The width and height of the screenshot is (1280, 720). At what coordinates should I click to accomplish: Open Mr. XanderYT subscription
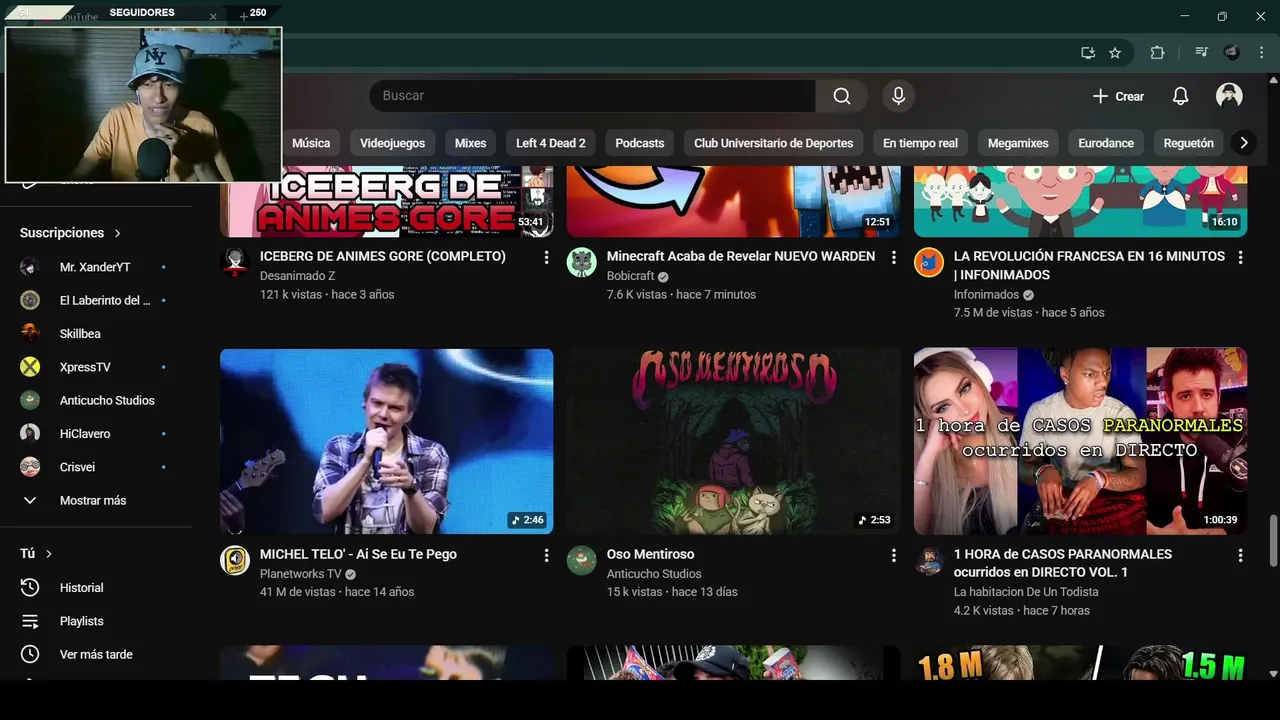pos(96,267)
